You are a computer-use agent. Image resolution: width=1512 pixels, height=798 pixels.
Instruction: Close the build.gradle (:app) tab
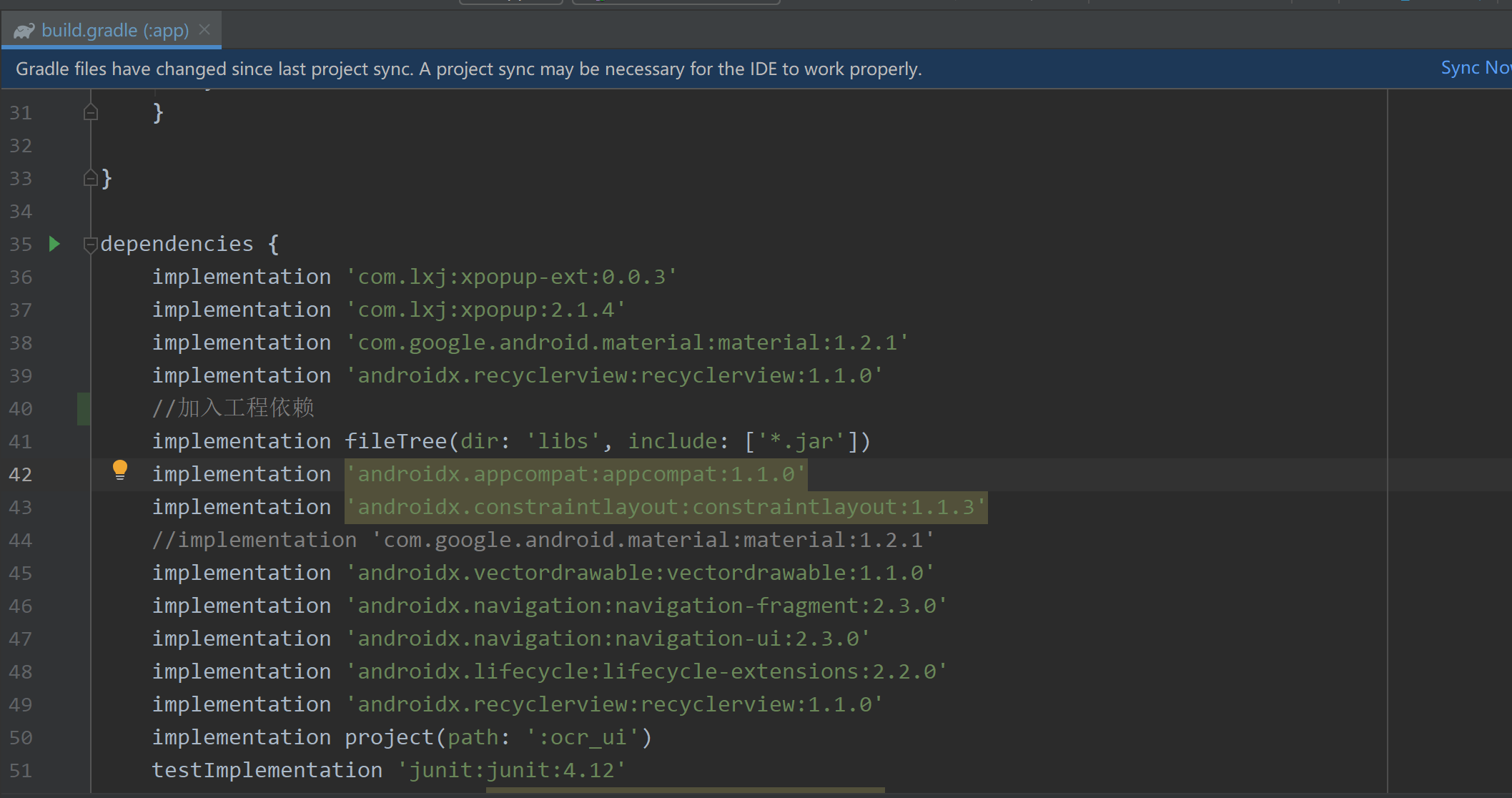coord(204,29)
